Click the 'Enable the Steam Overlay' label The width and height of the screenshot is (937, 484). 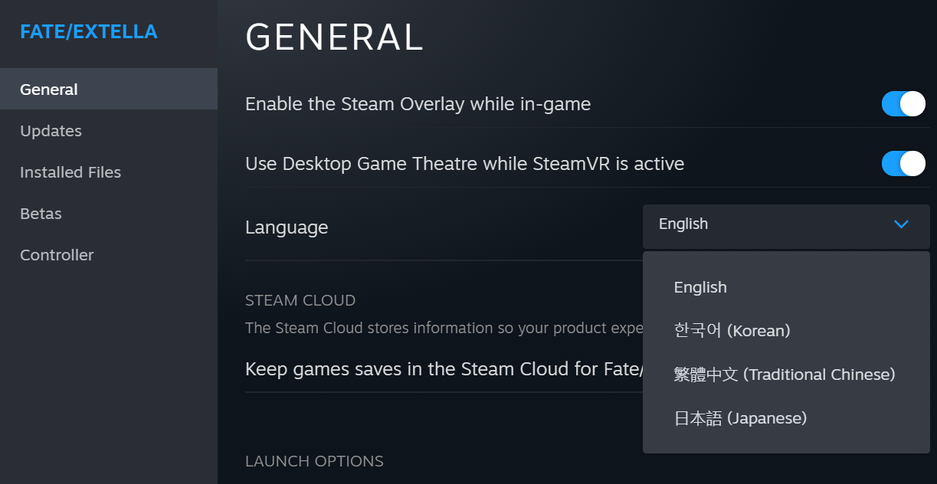[x=418, y=104]
